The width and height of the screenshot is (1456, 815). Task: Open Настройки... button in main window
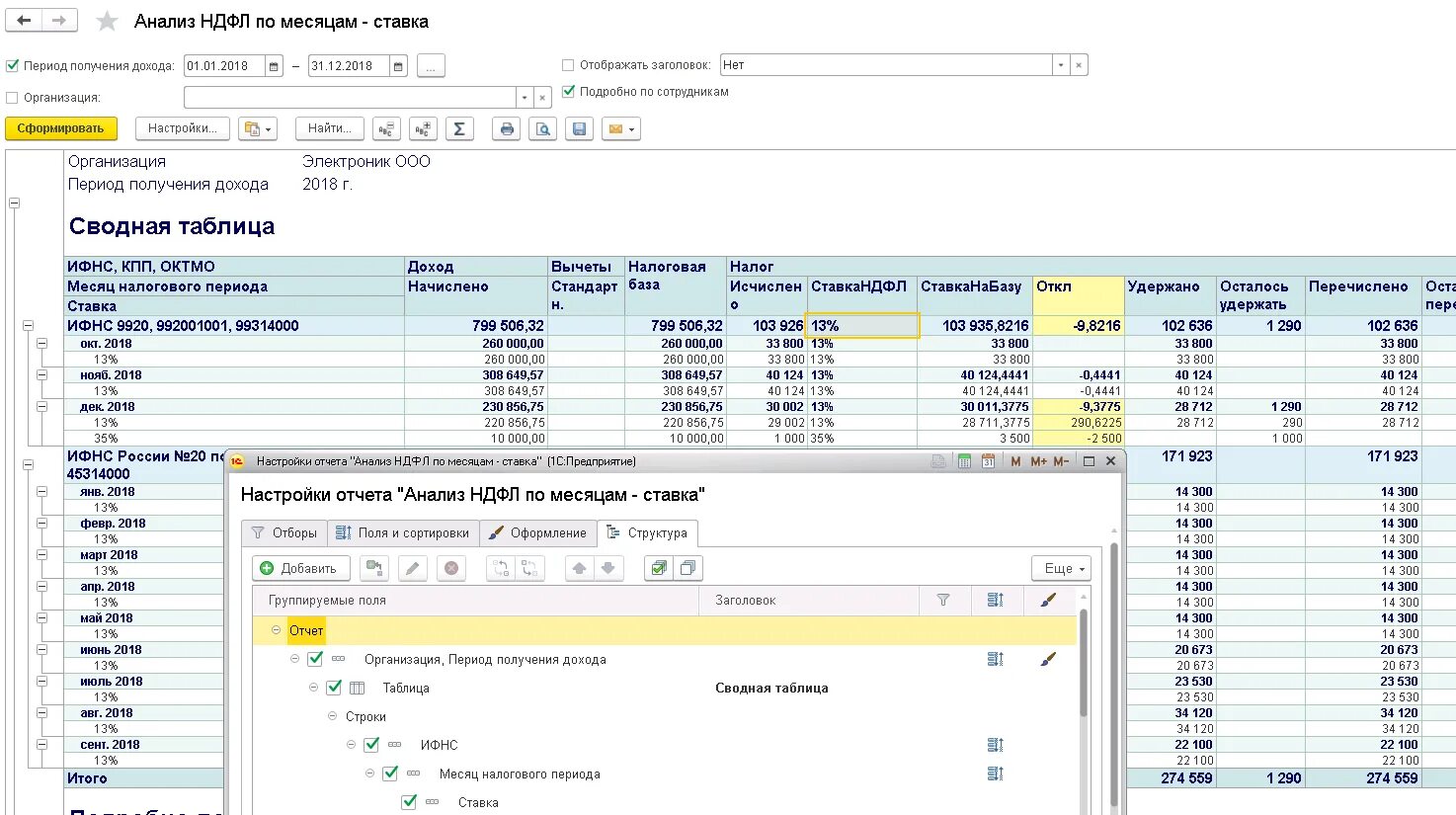[x=182, y=128]
